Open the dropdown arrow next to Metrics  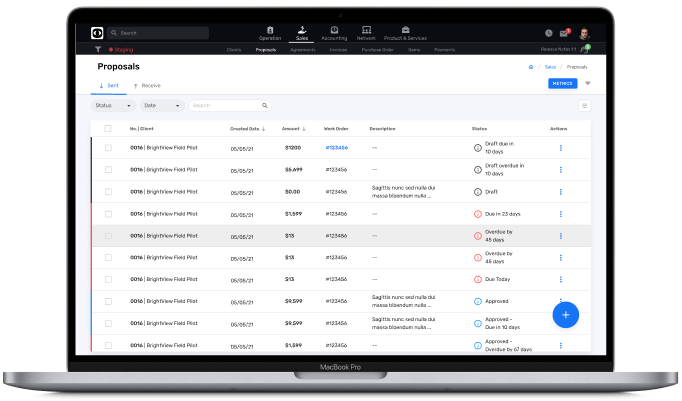tap(588, 84)
